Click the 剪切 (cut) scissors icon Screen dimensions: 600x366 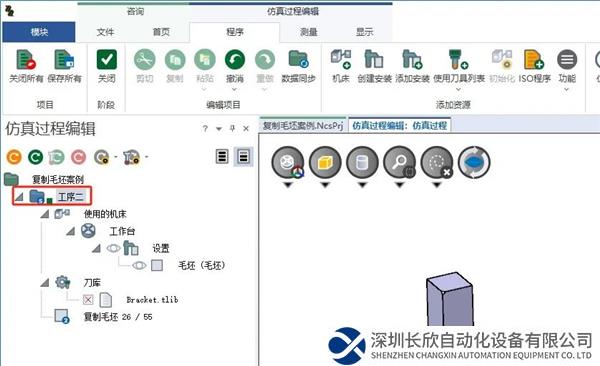click(x=145, y=60)
